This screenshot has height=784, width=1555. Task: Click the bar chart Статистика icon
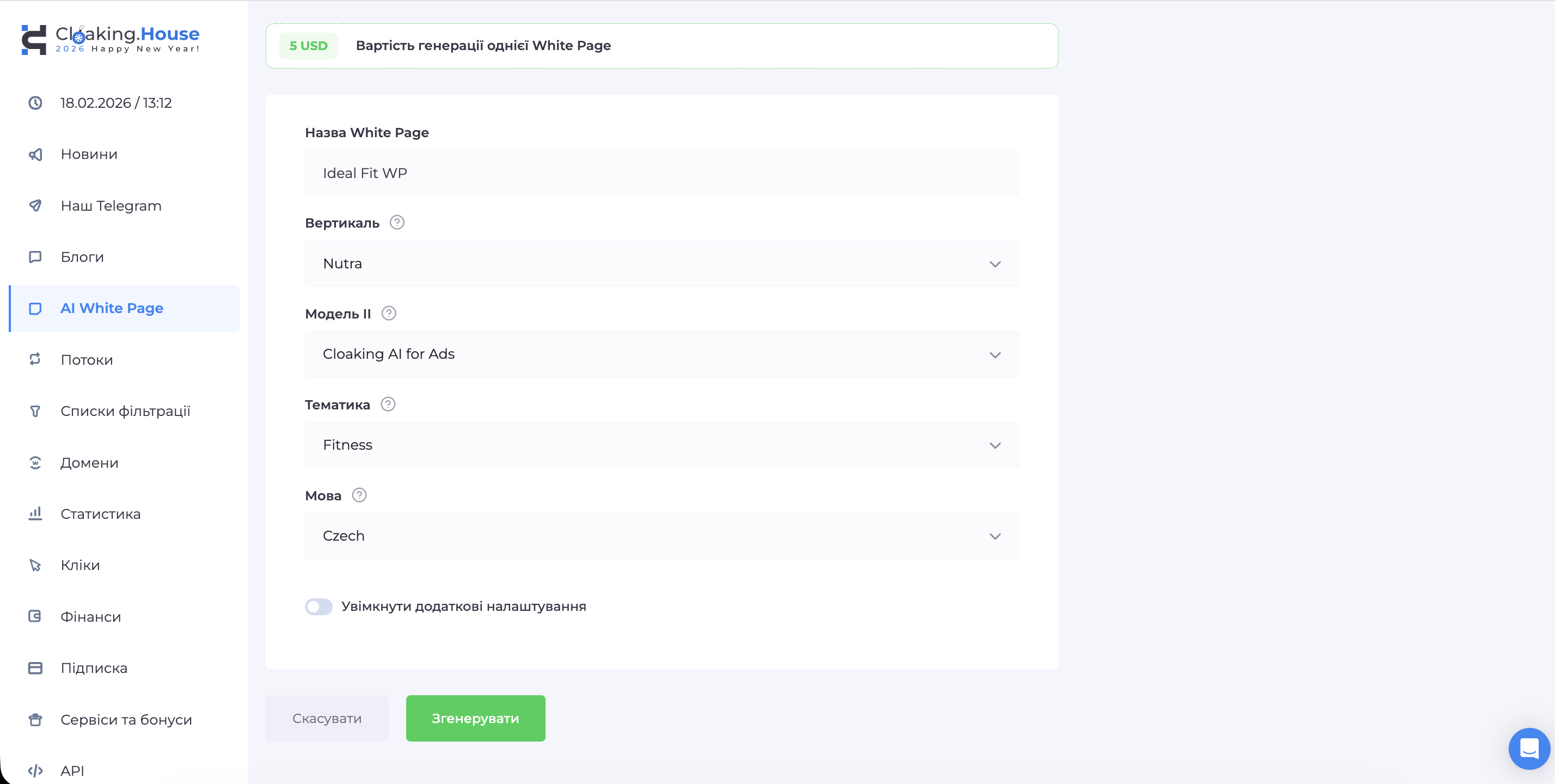tap(35, 513)
